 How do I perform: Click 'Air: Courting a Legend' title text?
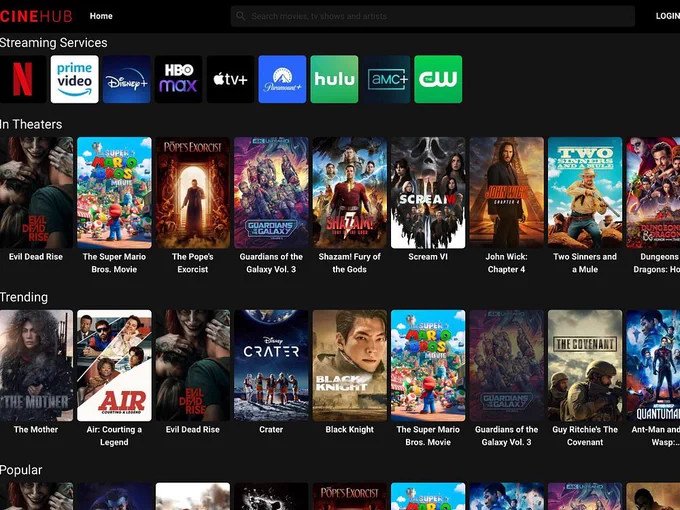(x=114, y=435)
